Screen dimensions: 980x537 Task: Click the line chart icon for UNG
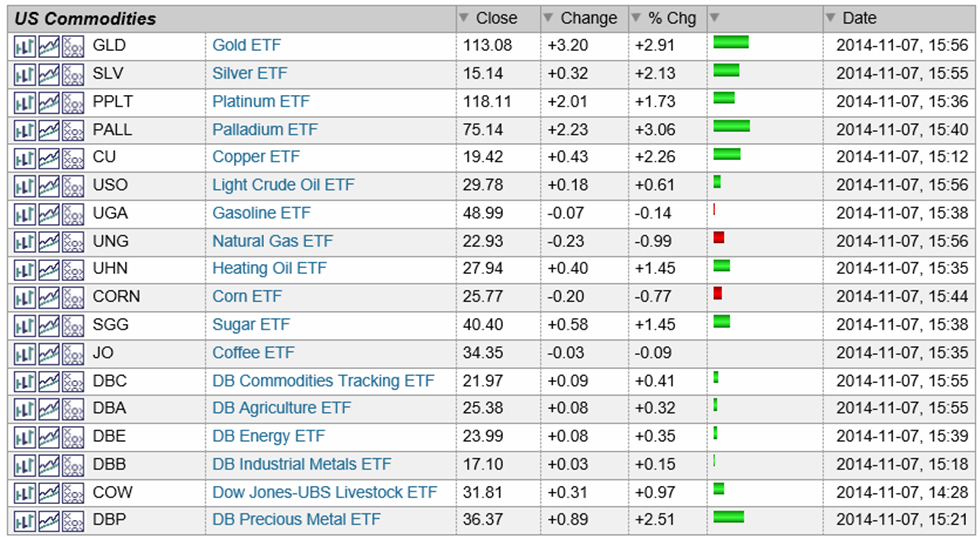point(49,241)
